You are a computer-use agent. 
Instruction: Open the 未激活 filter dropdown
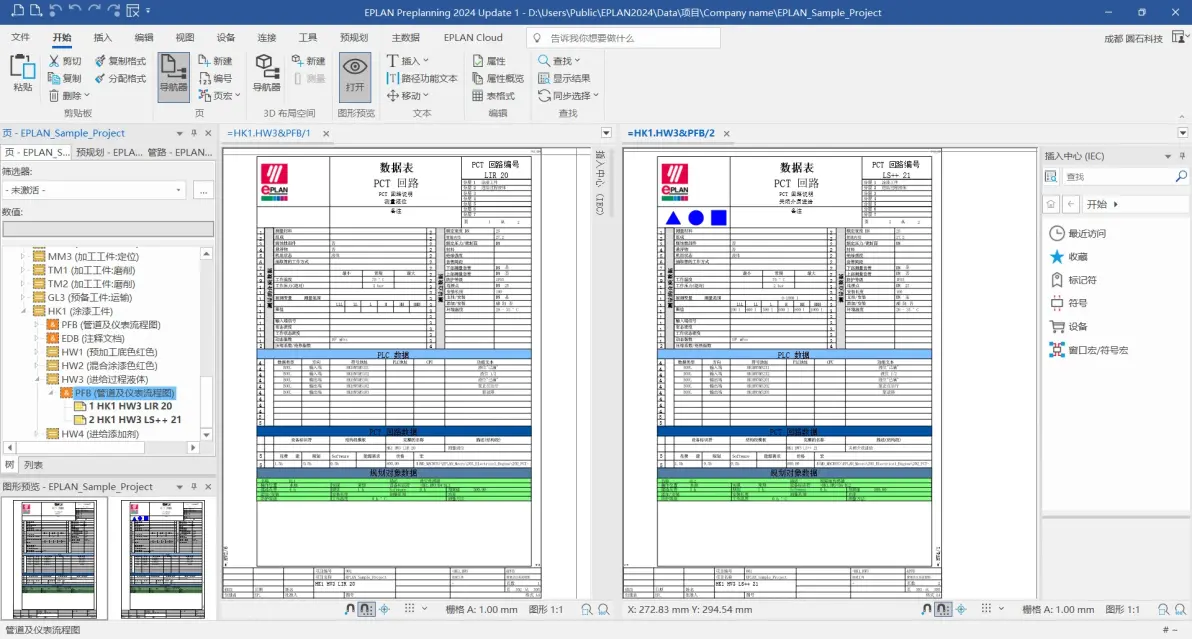pyautogui.click(x=94, y=190)
